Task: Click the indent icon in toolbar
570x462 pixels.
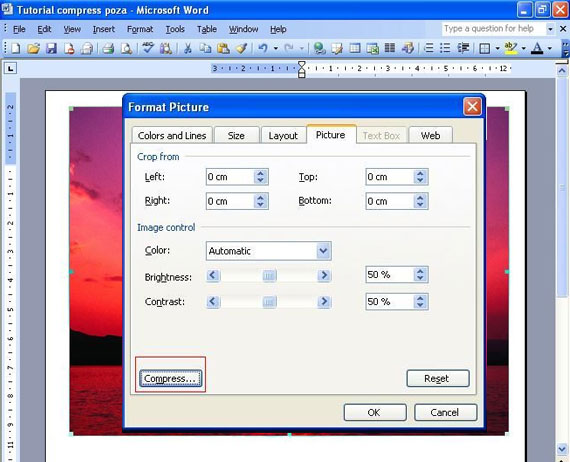Action: (463, 48)
